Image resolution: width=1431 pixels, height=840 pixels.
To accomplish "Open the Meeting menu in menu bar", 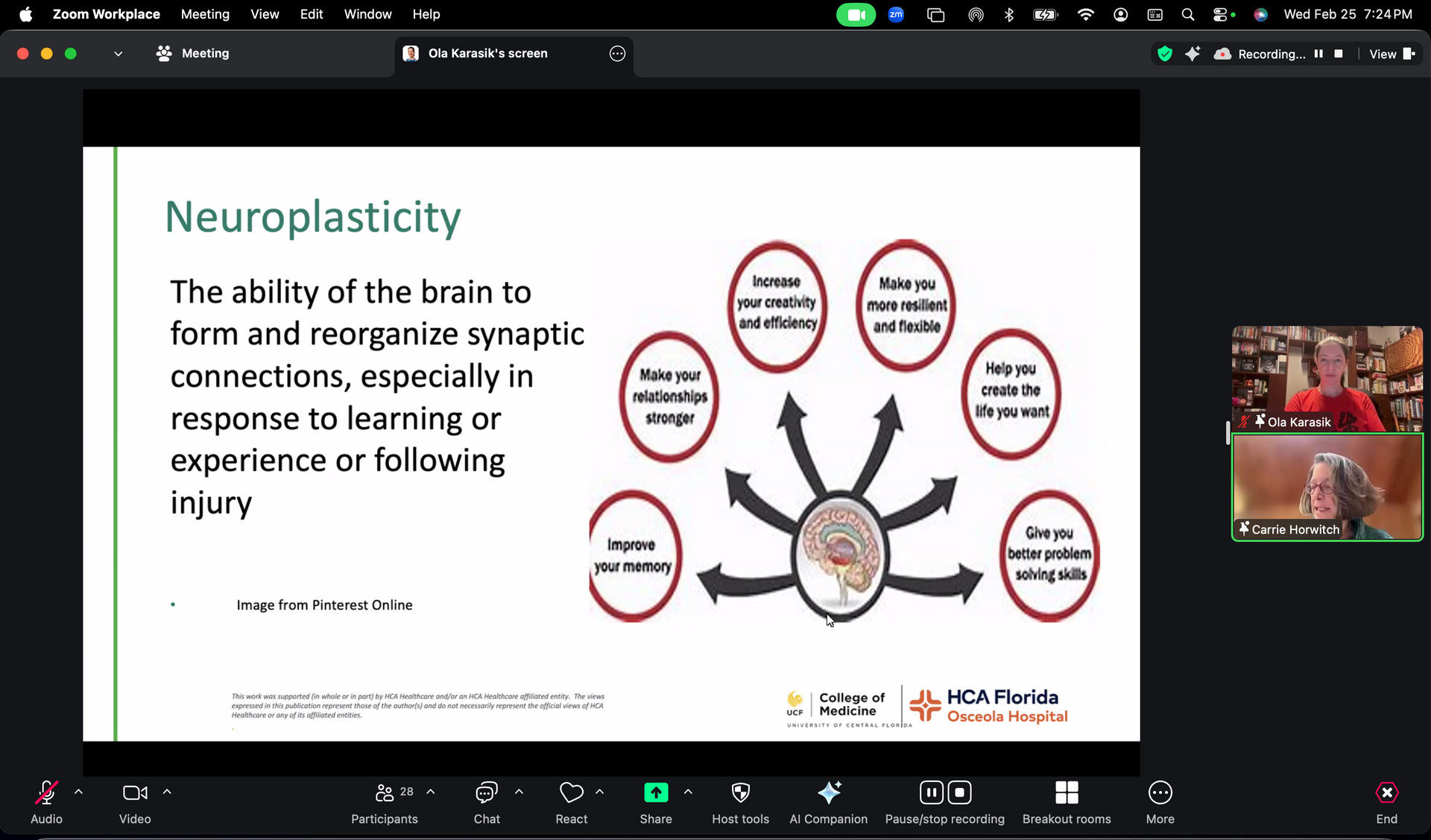I will tap(205, 14).
